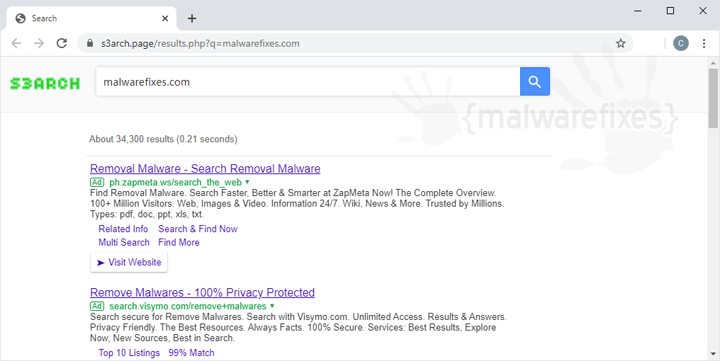Open a new tab with plus button
The image size is (720, 361).
tap(192, 18)
